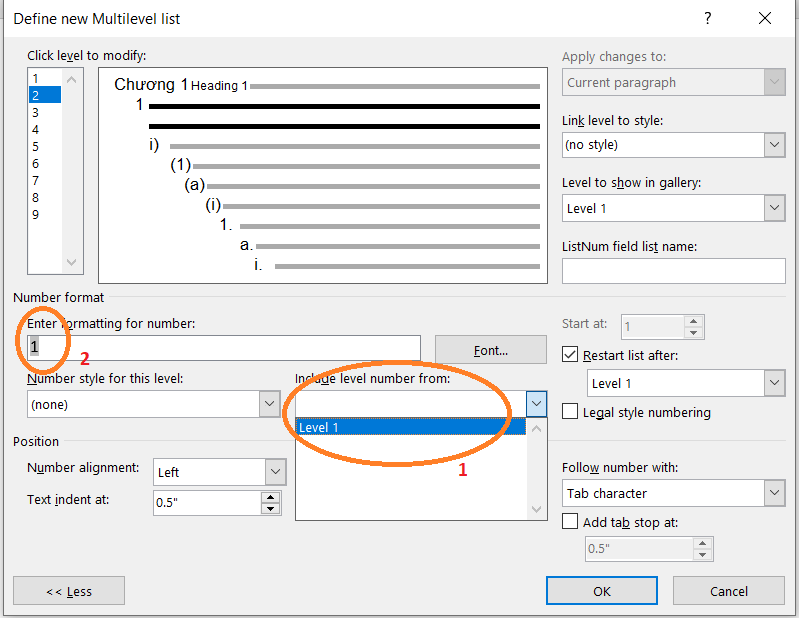The image size is (799, 618).
Task: Close the Define new Multilevel list dialog
Action: click(765, 18)
